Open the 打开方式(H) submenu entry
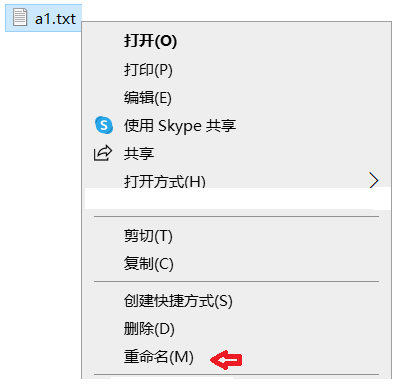The height and width of the screenshot is (387, 405). [165, 181]
